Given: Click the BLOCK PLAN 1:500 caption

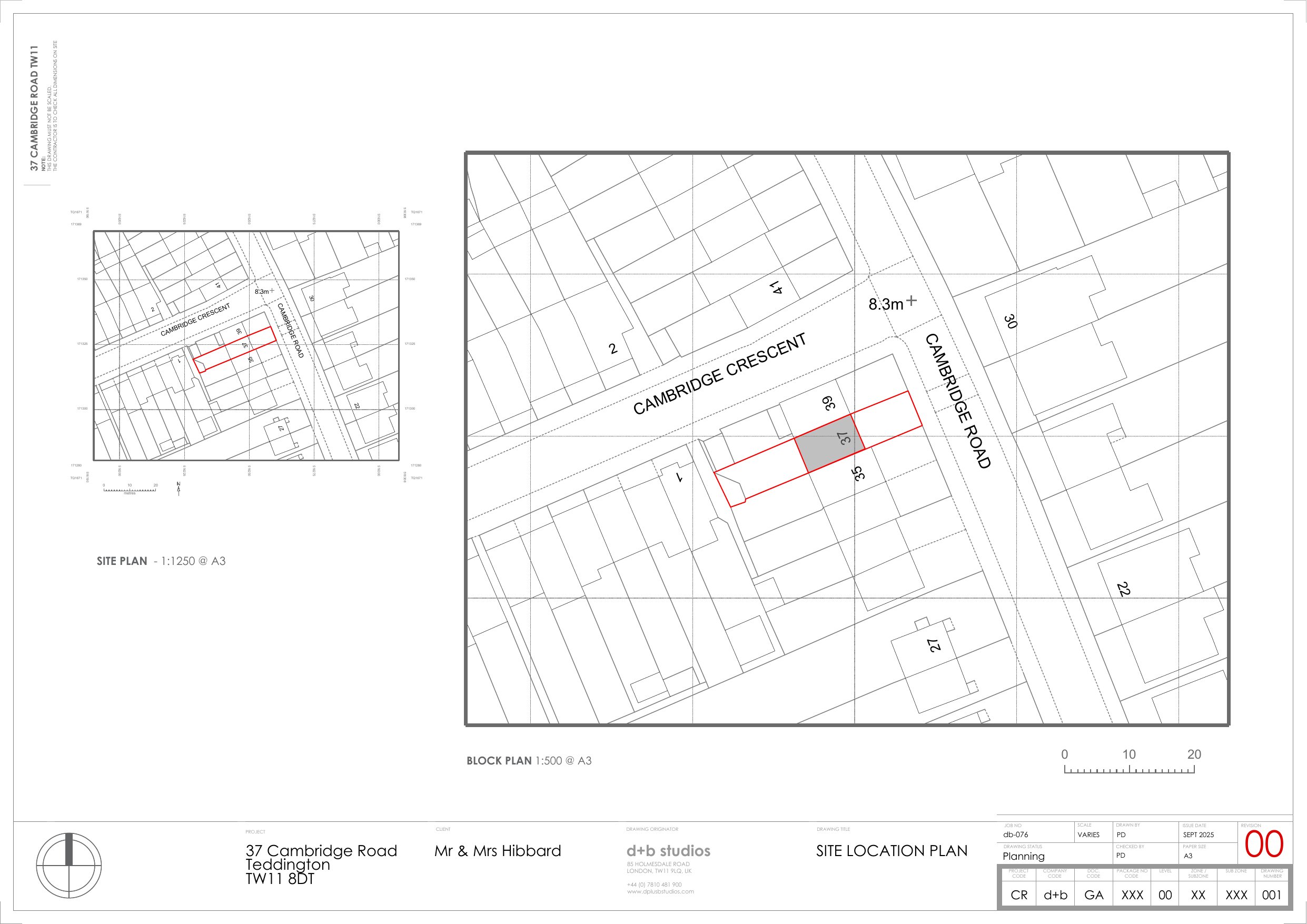Looking at the screenshot, I should tap(529, 761).
